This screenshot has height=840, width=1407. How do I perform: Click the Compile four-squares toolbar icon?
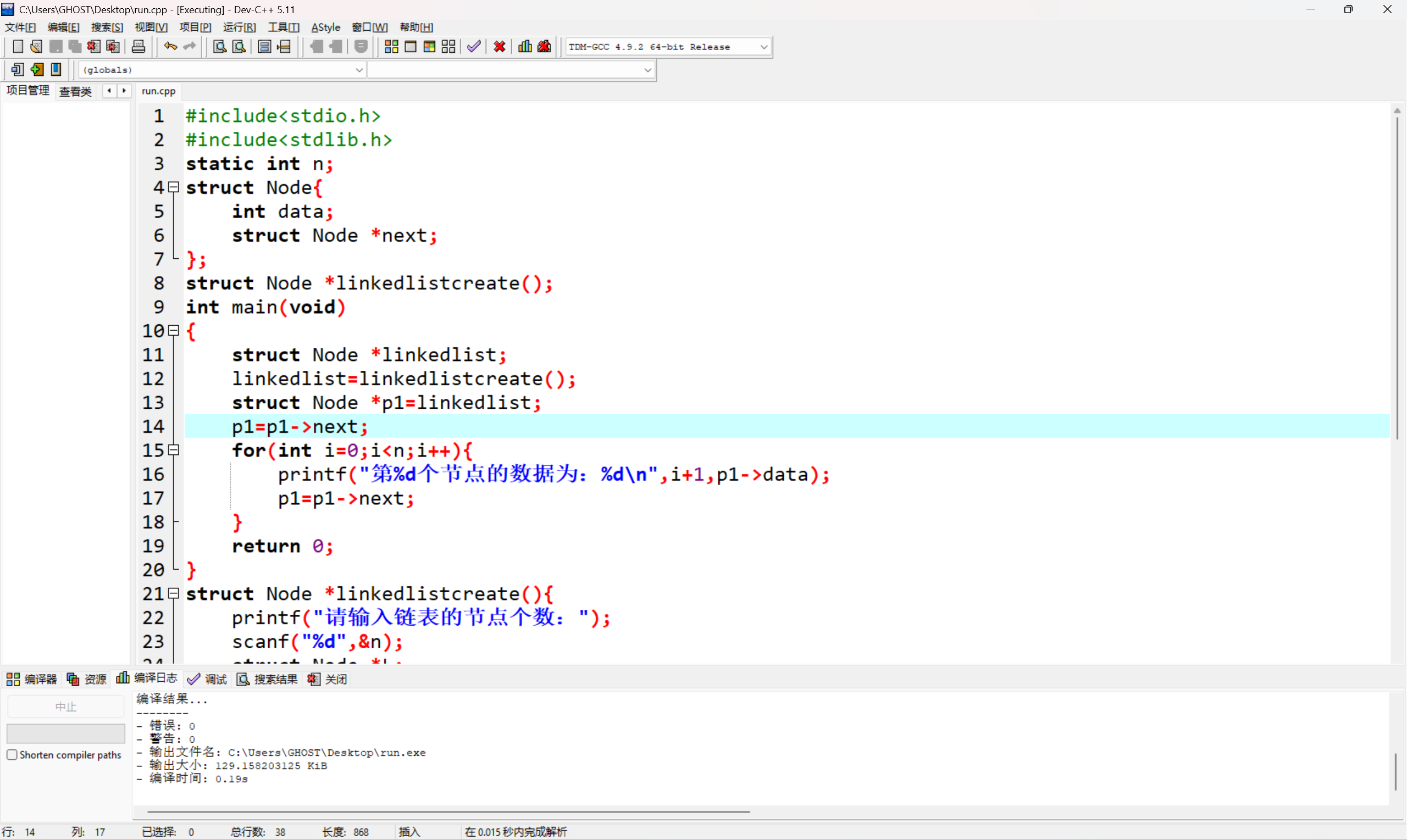391,46
